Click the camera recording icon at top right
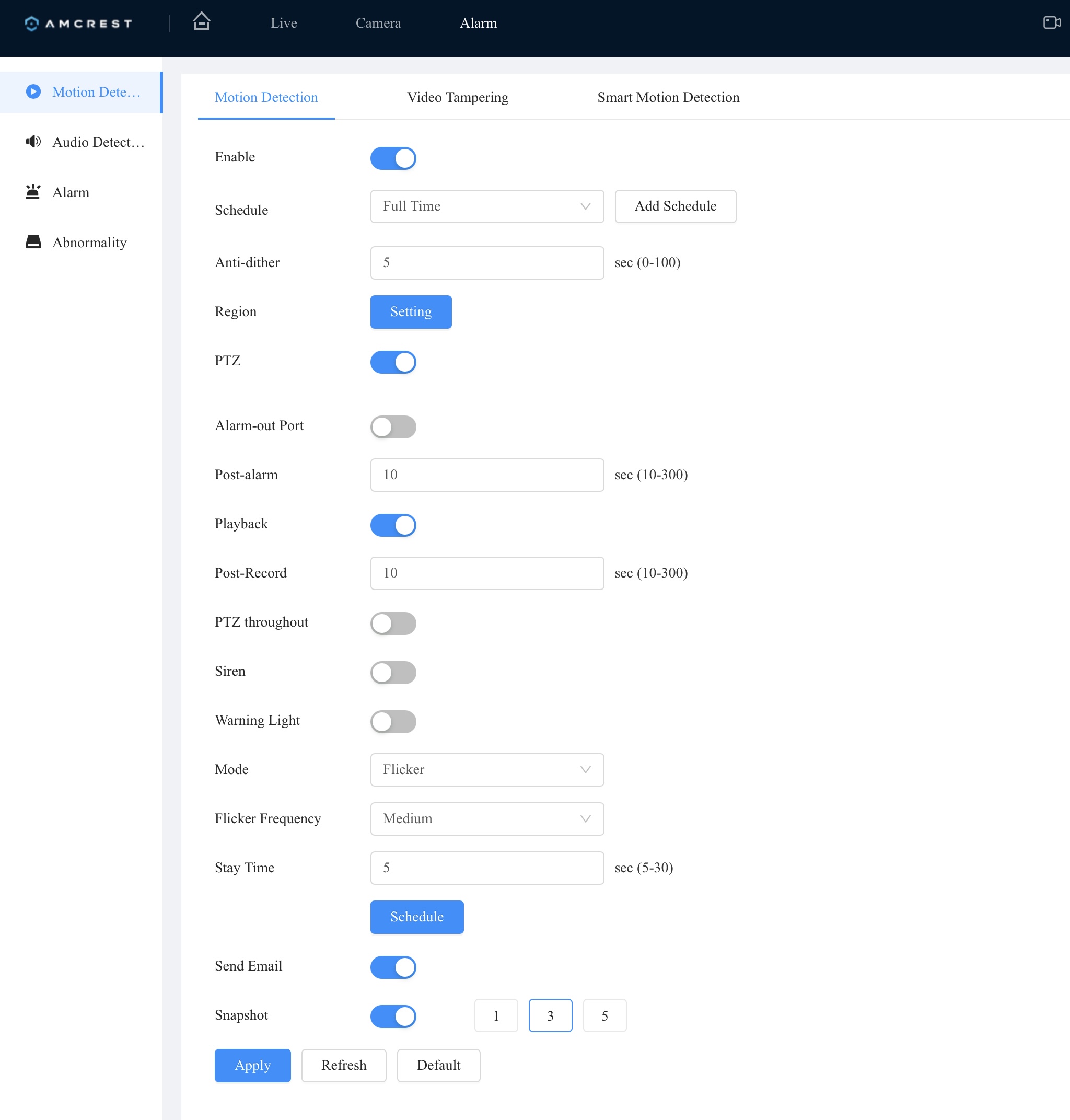1070x1120 pixels. 1052,22
